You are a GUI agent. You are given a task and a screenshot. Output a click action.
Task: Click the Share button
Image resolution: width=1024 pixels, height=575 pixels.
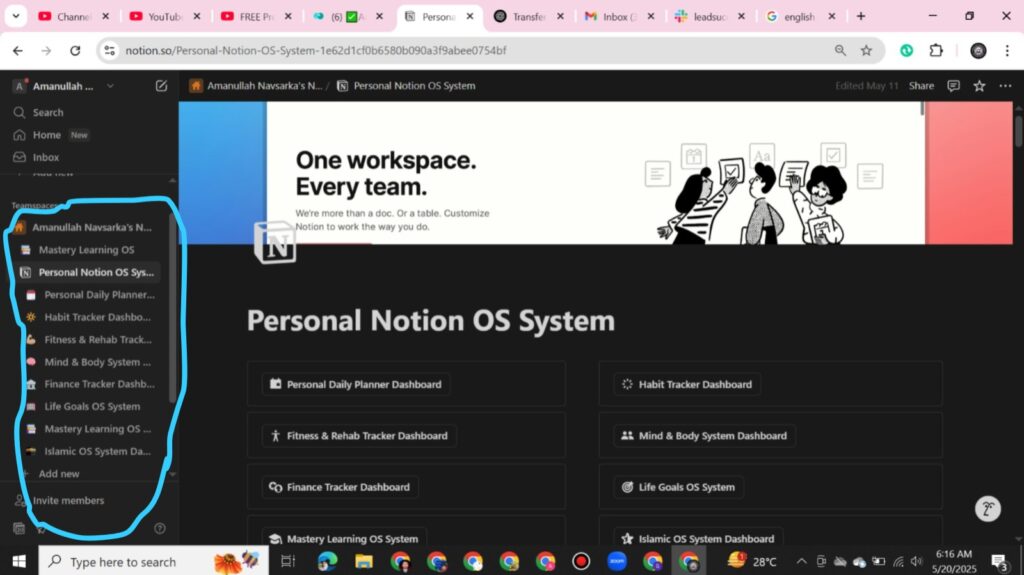921,86
